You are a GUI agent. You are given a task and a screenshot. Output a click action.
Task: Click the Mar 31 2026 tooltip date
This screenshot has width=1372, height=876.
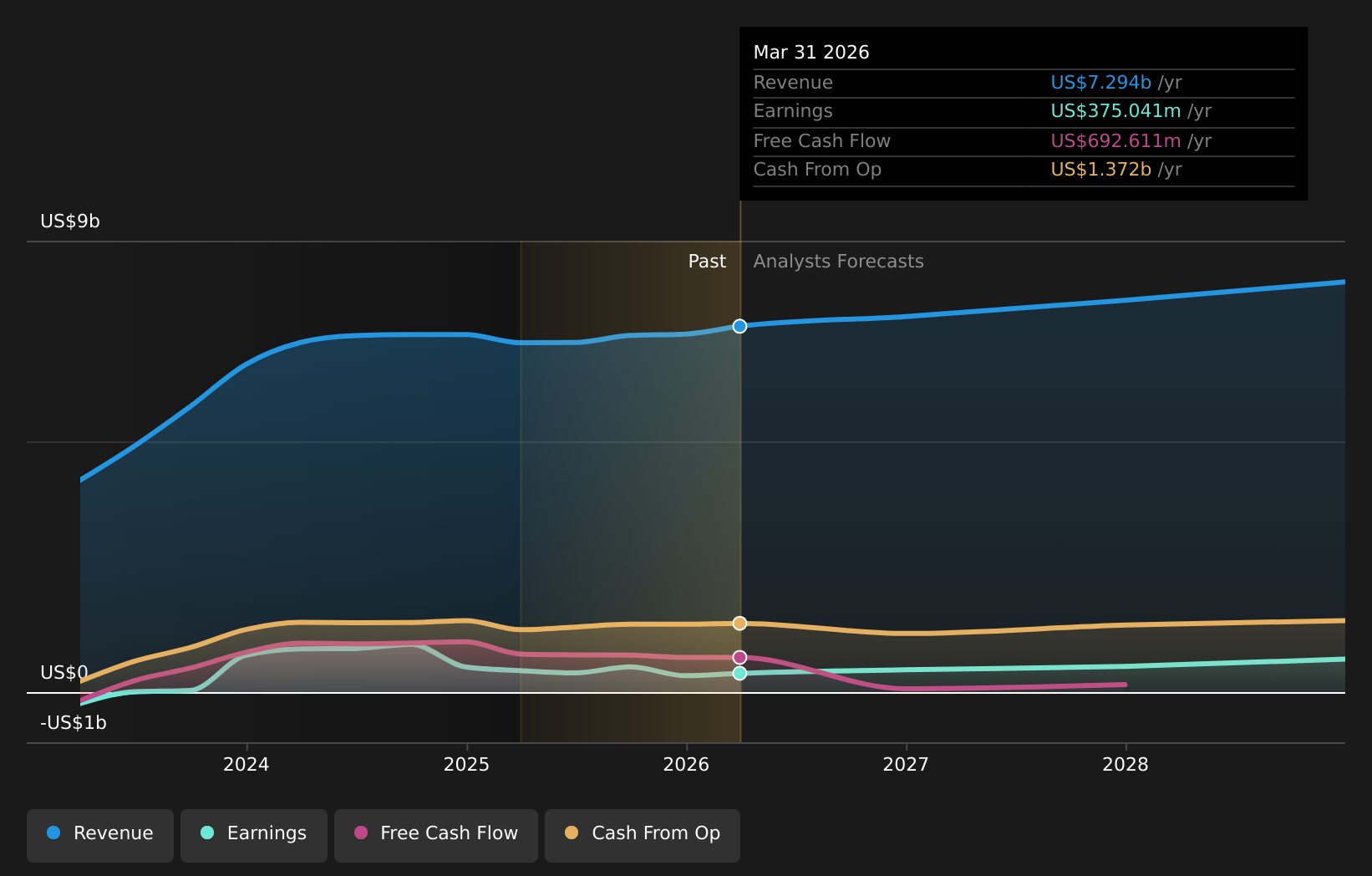(x=811, y=53)
